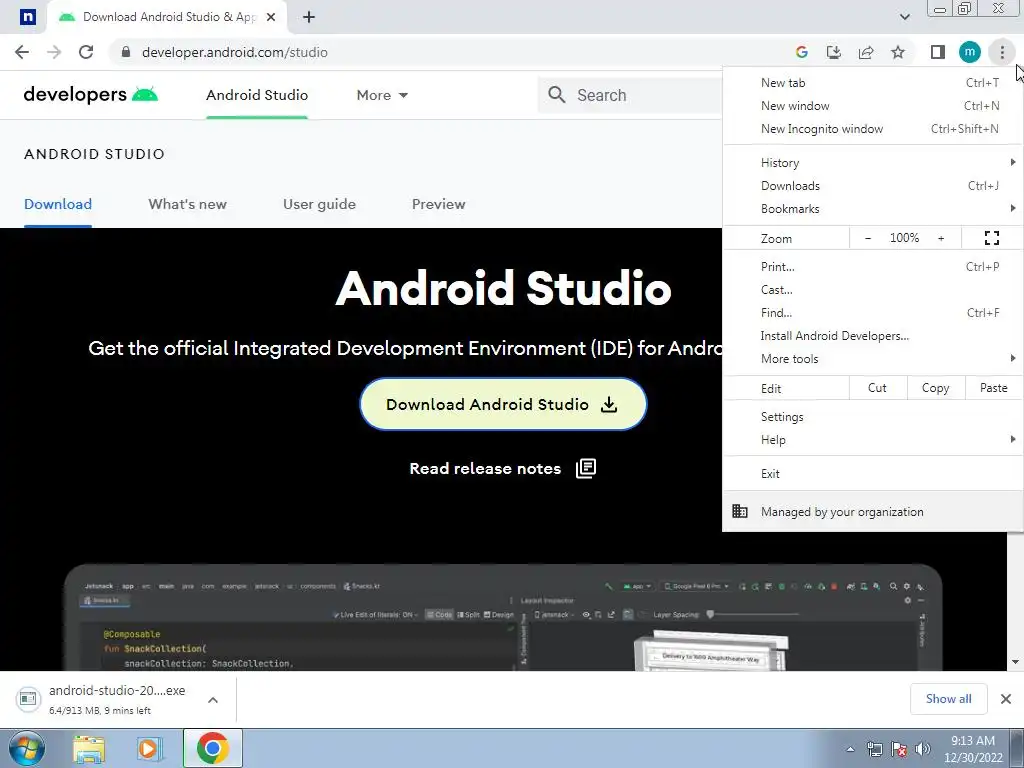Click the Android developers logo
The width and height of the screenshot is (1024, 768).
(x=91, y=95)
